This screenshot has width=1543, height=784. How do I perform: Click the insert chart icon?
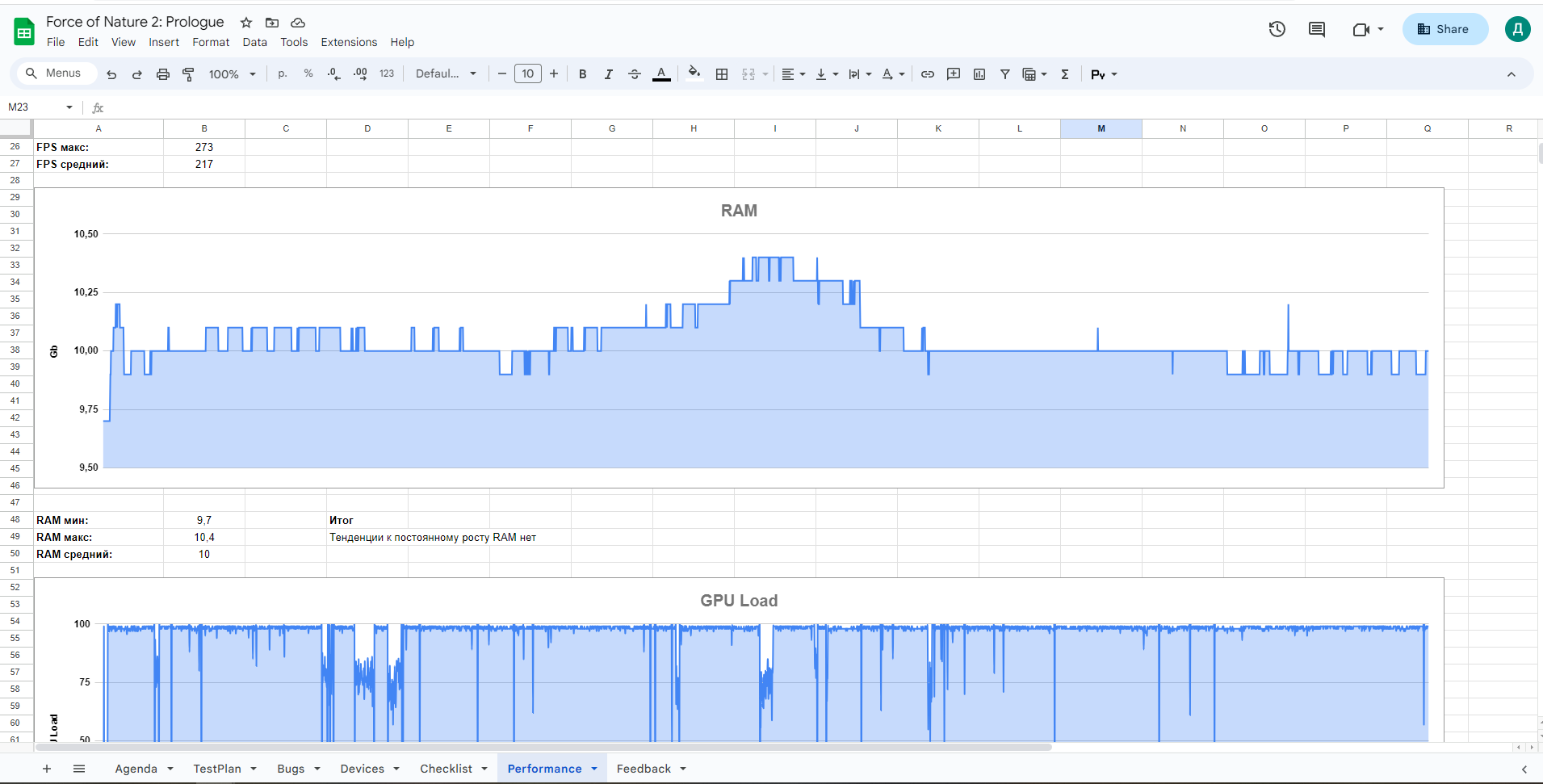click(x=979, y=74)
